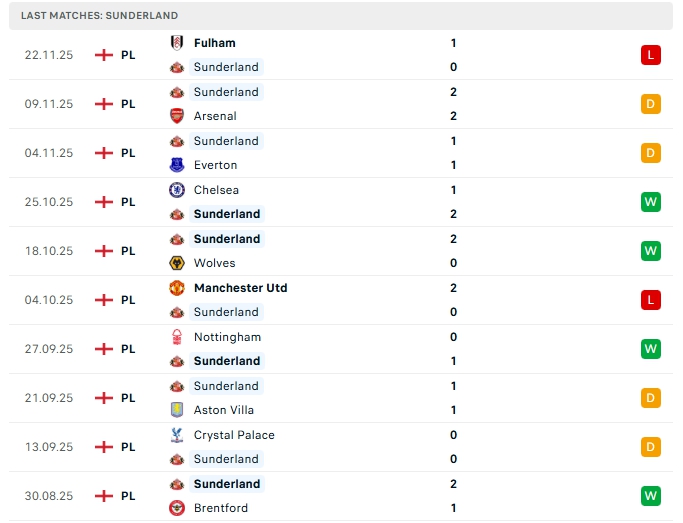
Task: Click the Crystal Palace crest icon
Action: coord(177,435)
